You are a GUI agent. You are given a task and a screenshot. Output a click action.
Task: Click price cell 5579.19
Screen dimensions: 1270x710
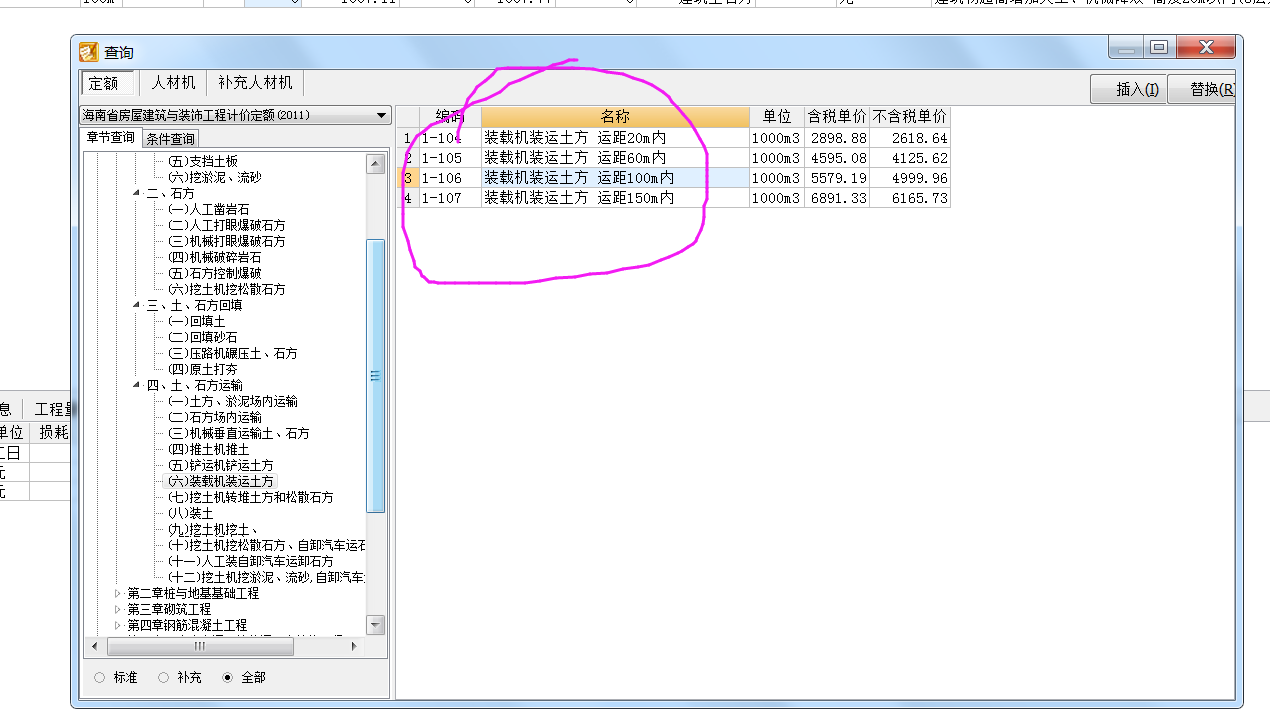tap(837, 178)
